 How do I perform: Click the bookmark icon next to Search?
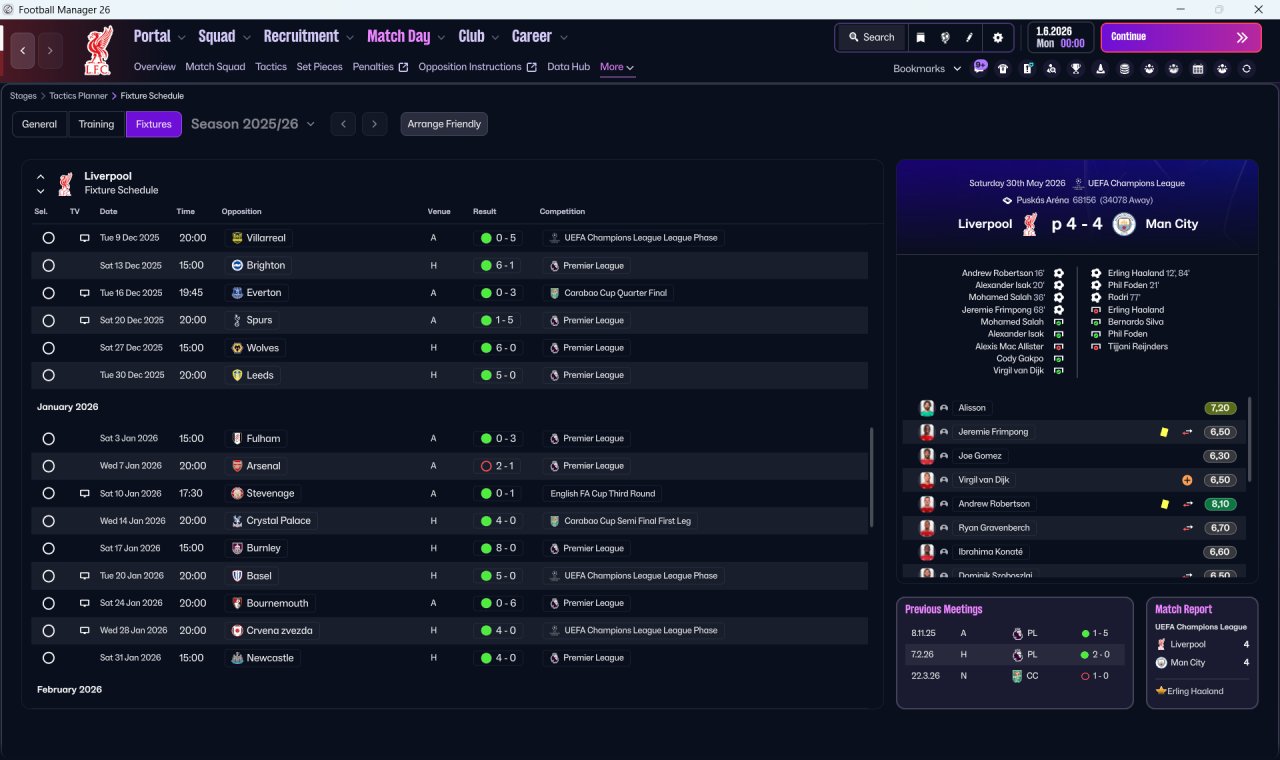click(x=920, y=37)
